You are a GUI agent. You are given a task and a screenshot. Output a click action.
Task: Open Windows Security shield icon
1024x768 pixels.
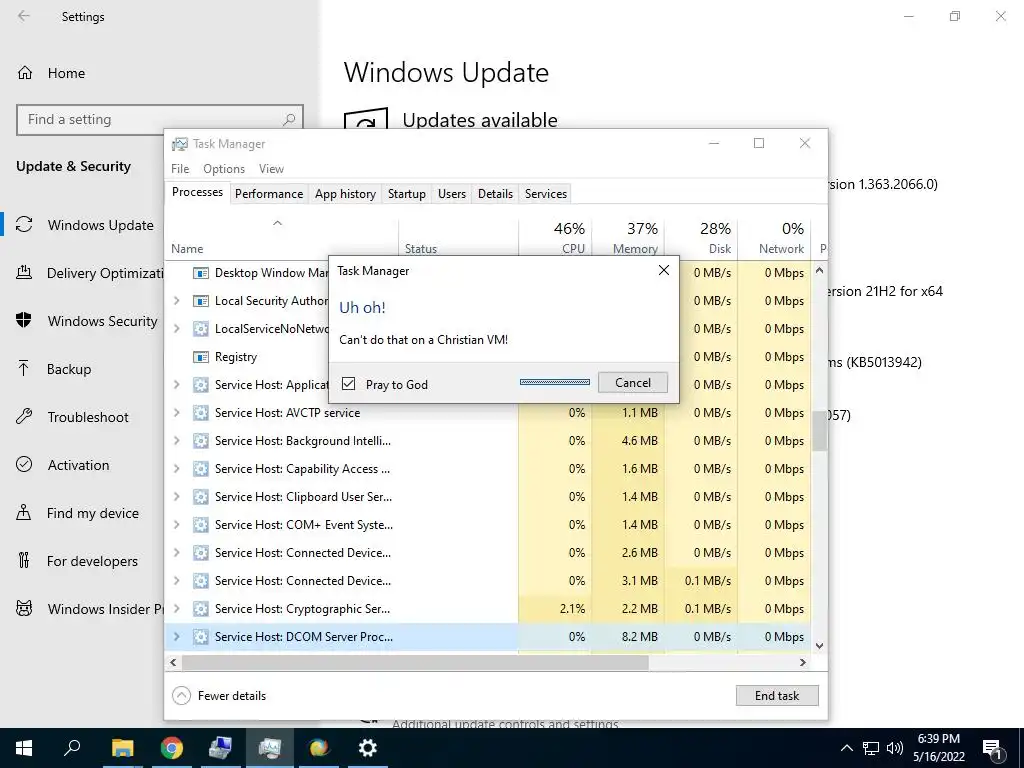pos(24,321)
